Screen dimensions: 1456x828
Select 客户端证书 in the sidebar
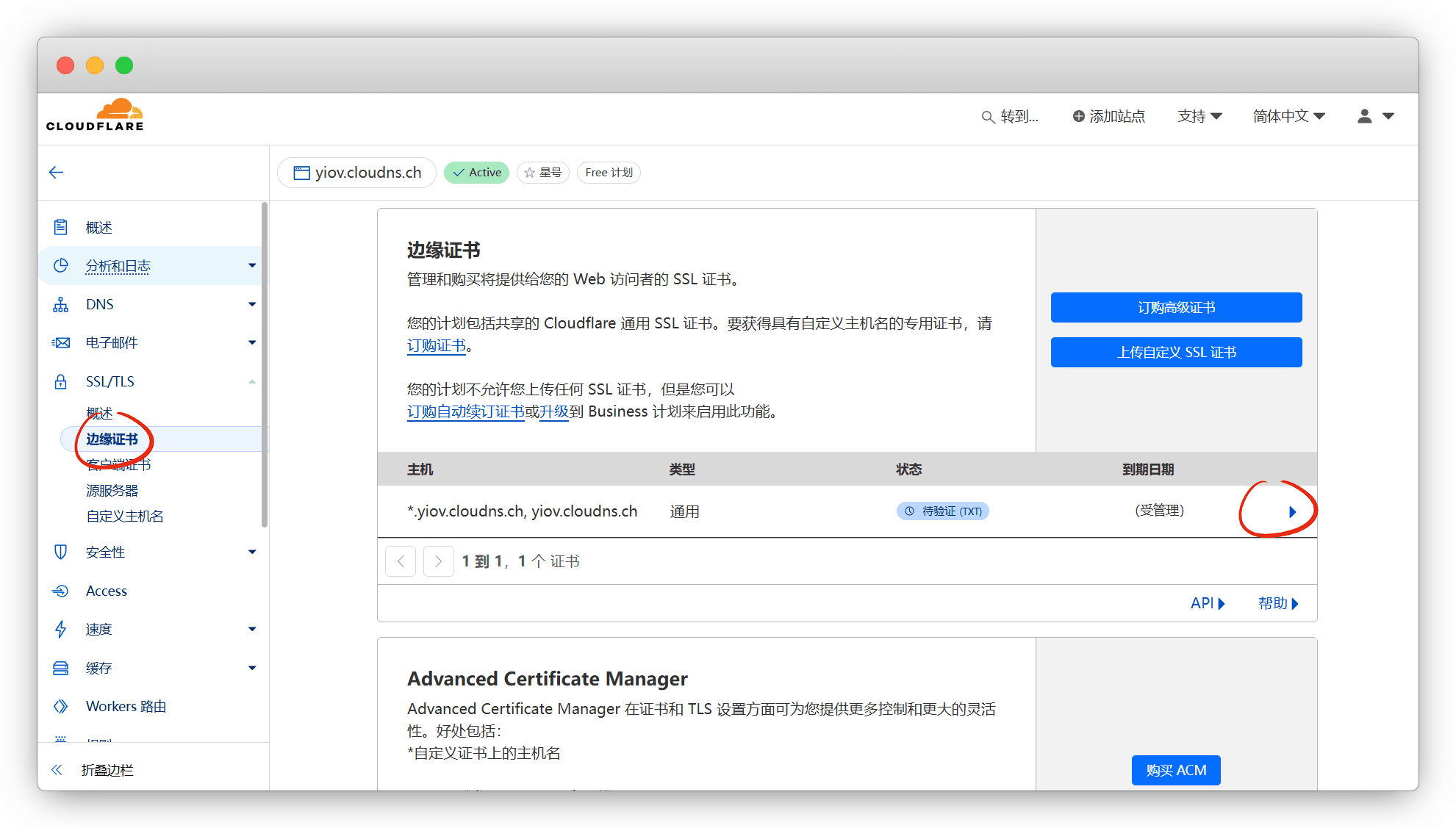(118, 464)
